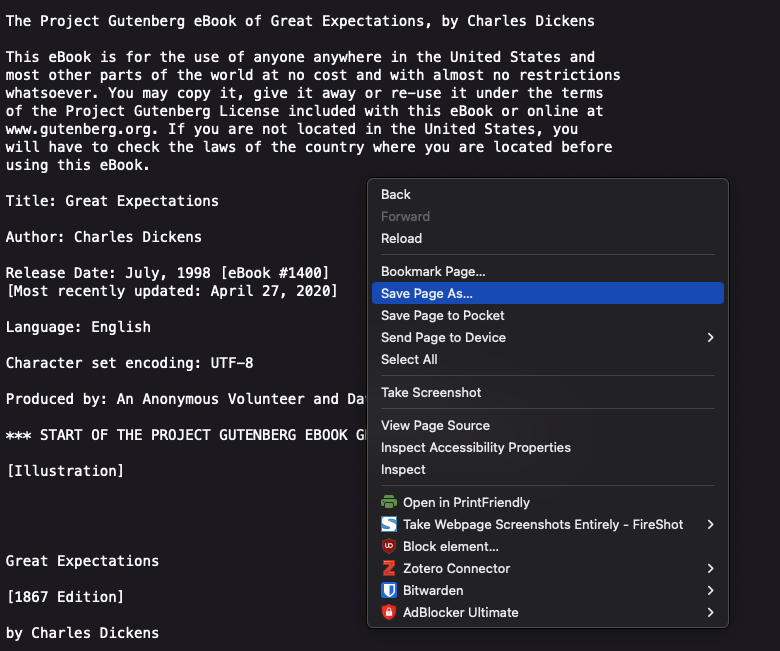Image resolution: width=780 pixels, height=651 pixels.
Task: Open Bookmark Page... menu entry
Action: (433, 271)
